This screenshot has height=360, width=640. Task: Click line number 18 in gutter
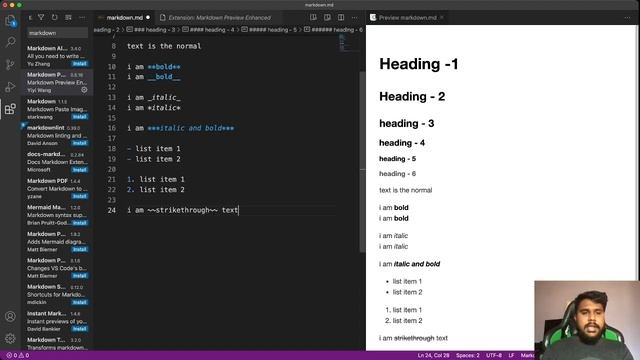click(111, 149)
